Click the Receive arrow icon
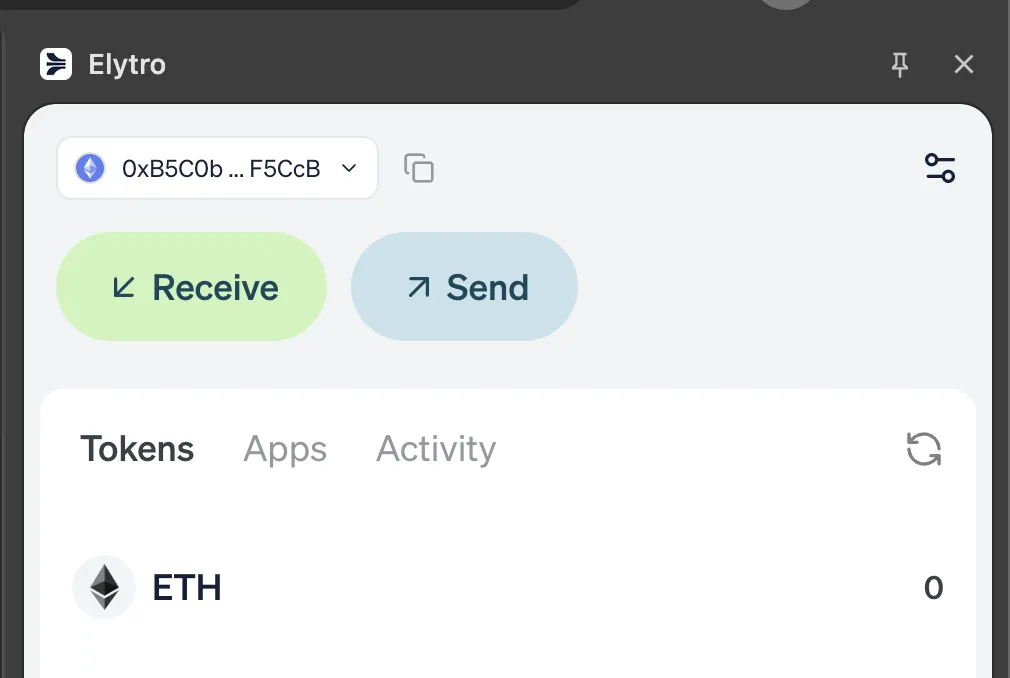The image size is (1010, 678). (125, 287)
